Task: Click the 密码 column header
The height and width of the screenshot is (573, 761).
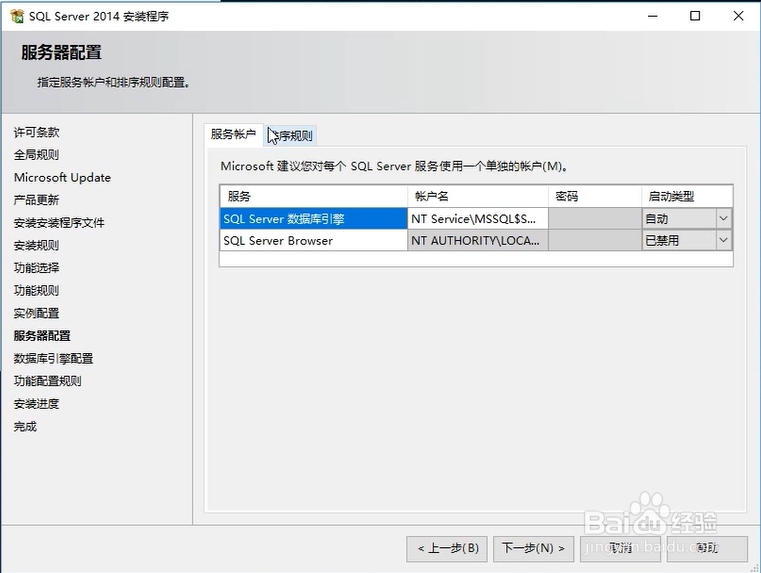Action: [595, 196]
